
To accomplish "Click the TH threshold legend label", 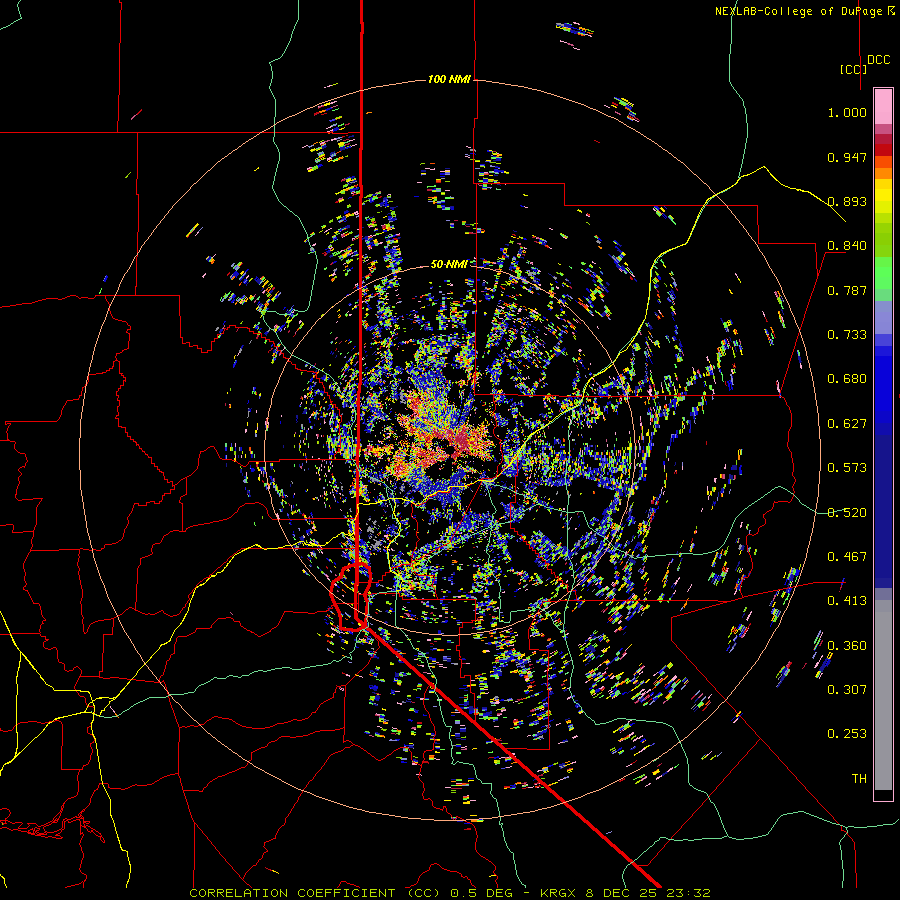I will pos(859,779).
